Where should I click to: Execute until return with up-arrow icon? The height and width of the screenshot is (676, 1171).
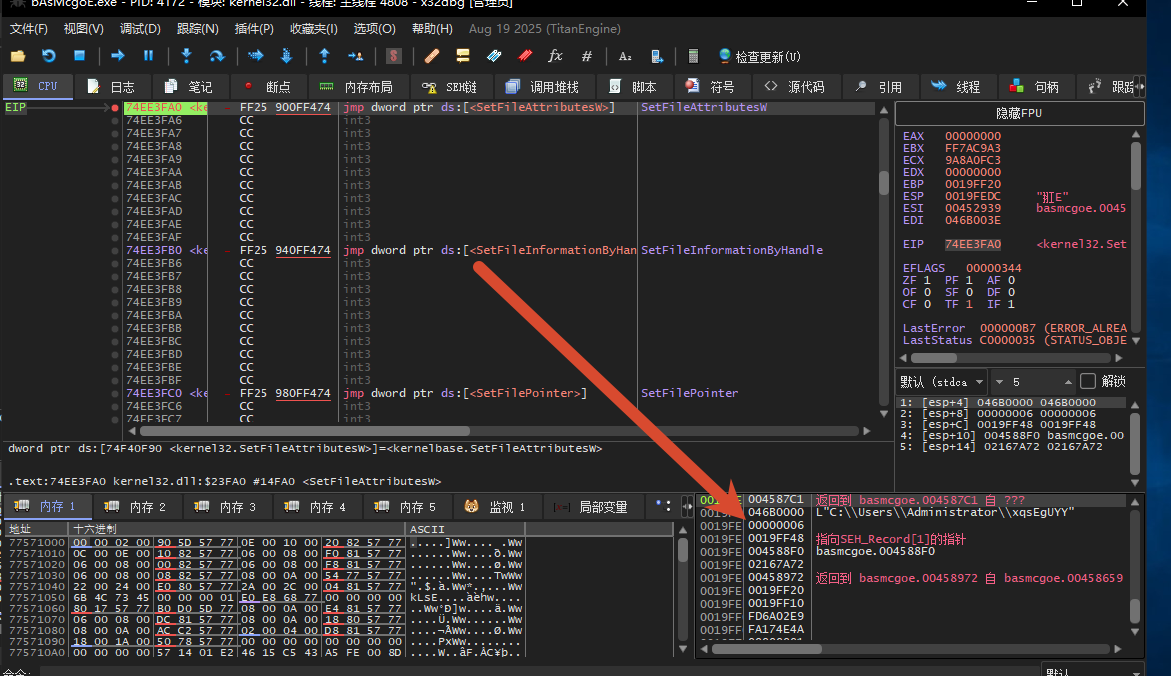324,56
